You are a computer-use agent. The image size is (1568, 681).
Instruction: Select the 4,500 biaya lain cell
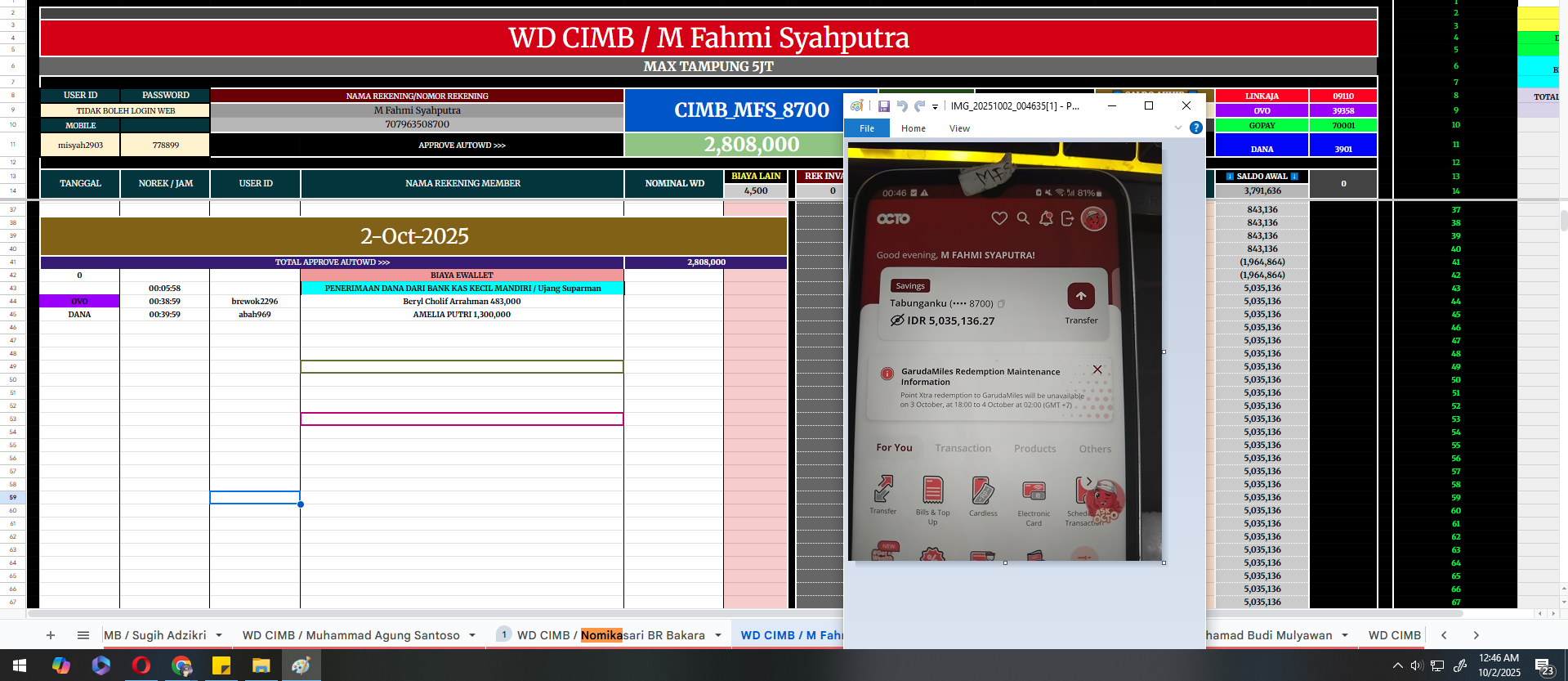(756, 191)
